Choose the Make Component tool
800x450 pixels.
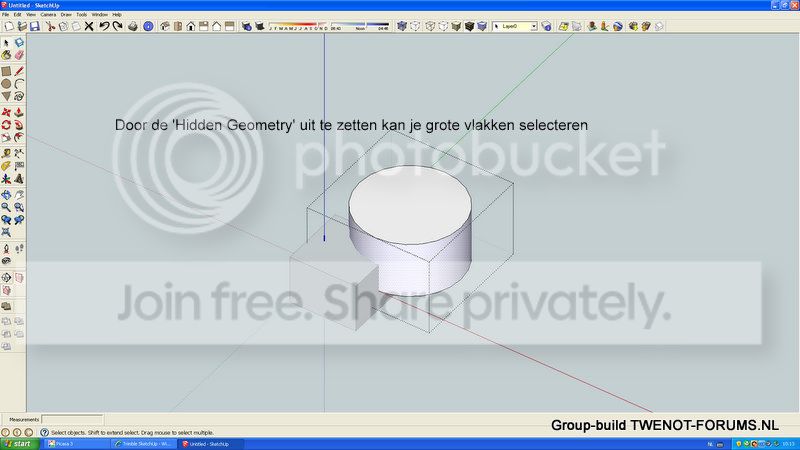point(19,43)
